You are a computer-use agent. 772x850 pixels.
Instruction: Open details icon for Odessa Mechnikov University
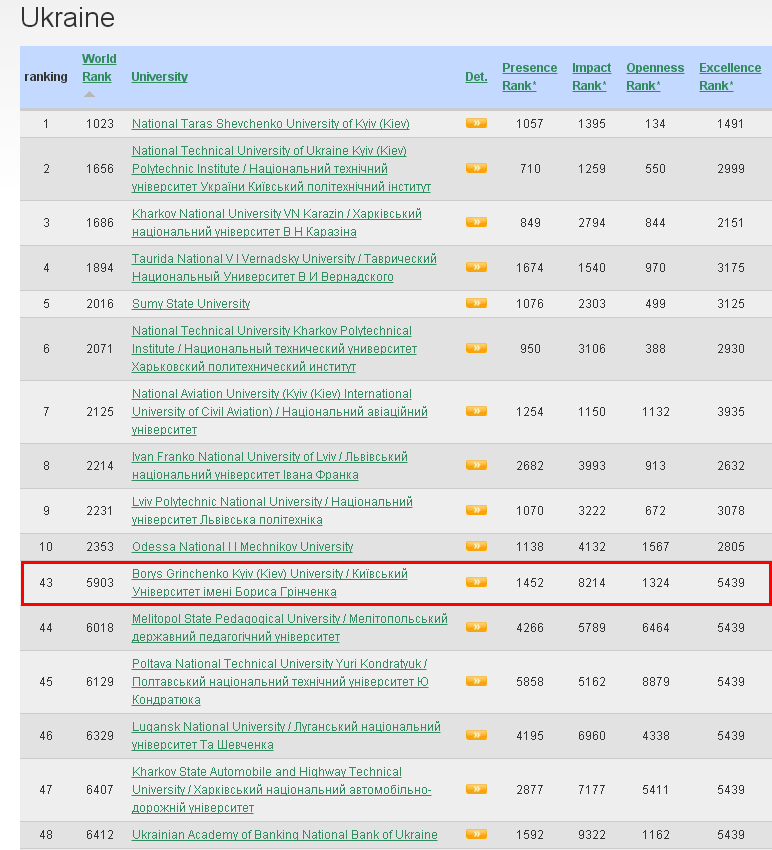(476, 546)
